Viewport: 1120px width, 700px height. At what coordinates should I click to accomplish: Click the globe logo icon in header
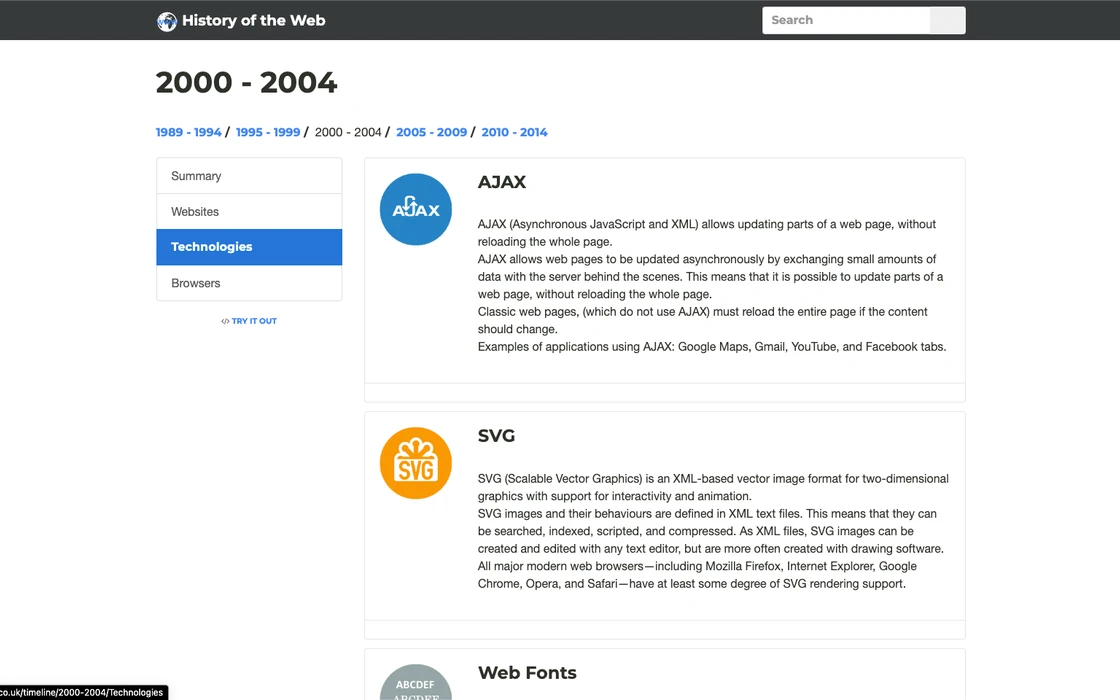166,21
